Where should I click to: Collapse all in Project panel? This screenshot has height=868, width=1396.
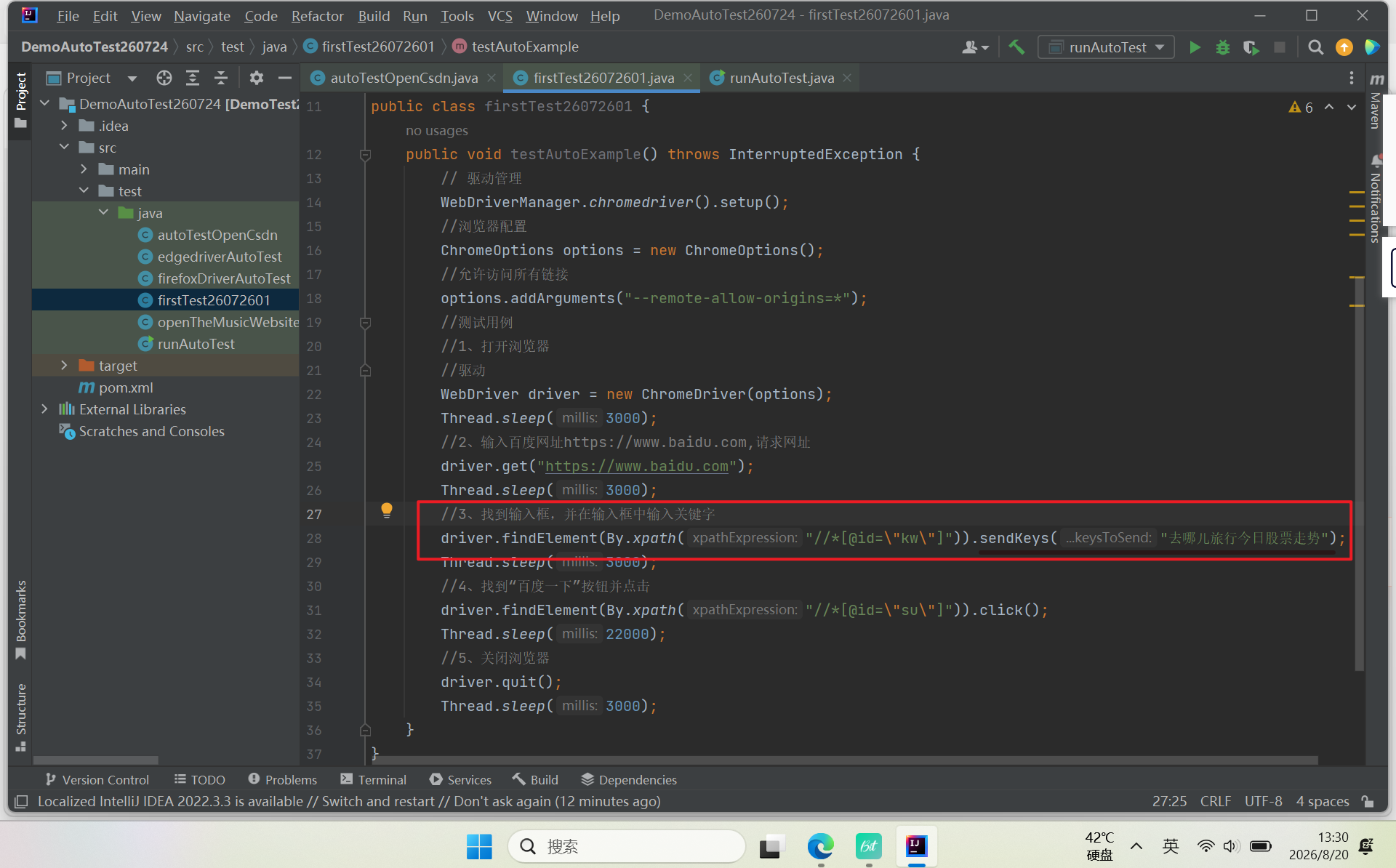(221, 78)
